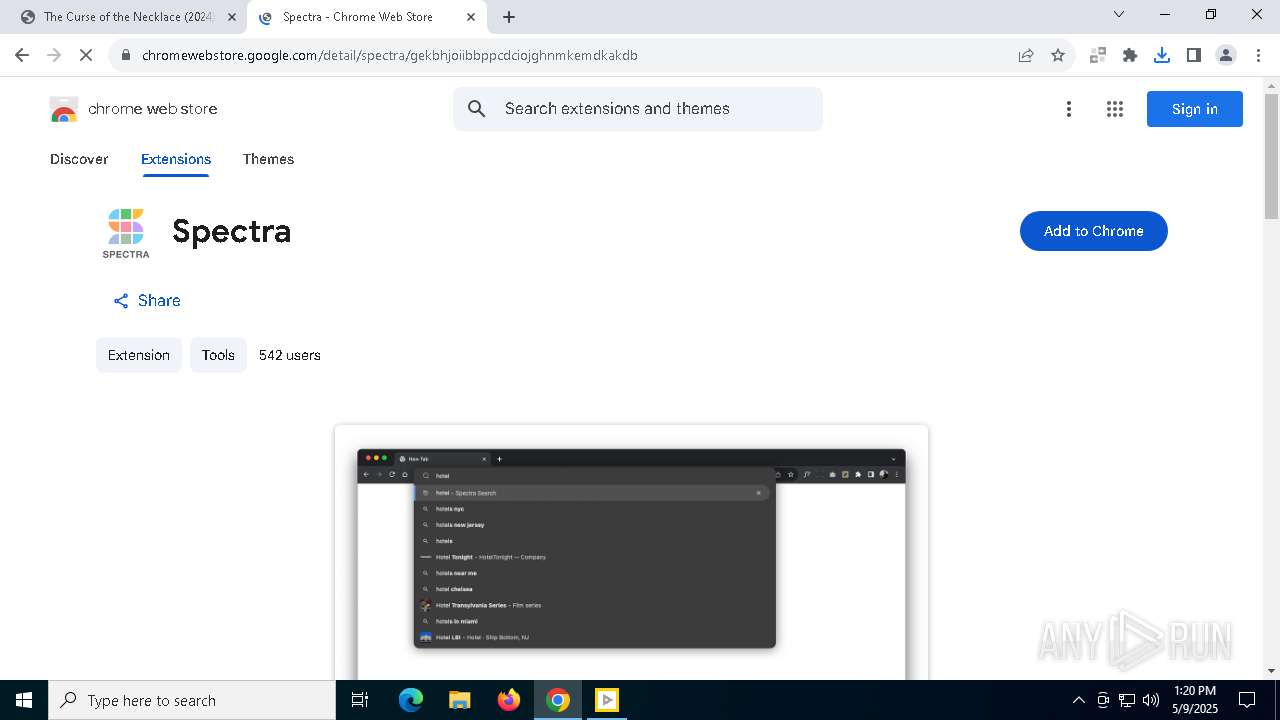Open the Google apps grid
The height and width of the screenshot is (720, 1280).
tap(1115, 109)
